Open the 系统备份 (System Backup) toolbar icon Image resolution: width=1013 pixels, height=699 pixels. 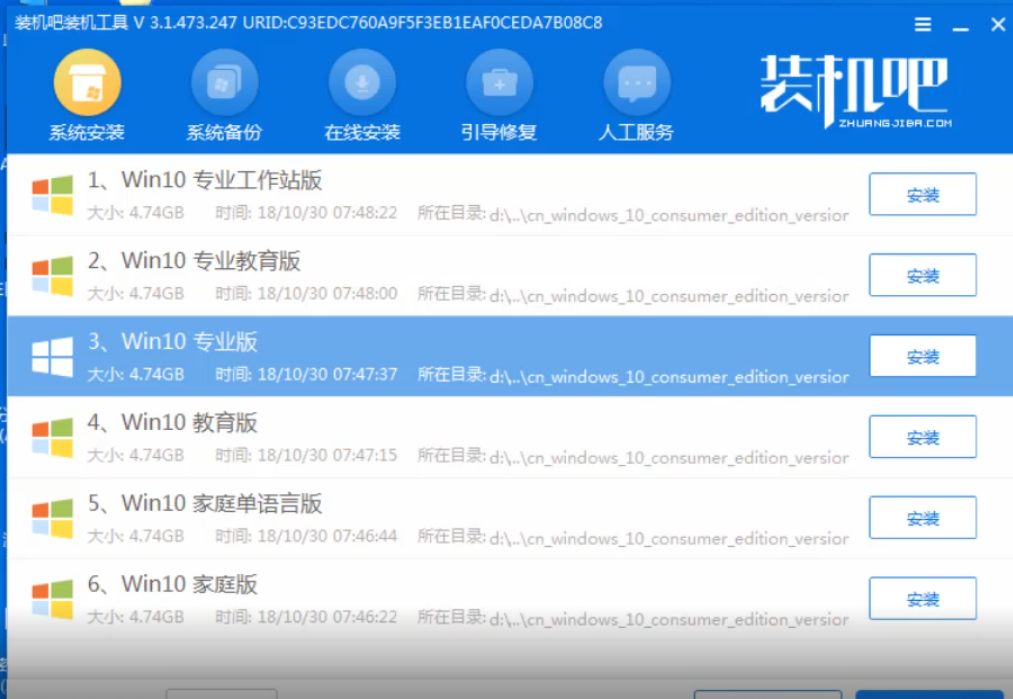(x=223, y=95)
